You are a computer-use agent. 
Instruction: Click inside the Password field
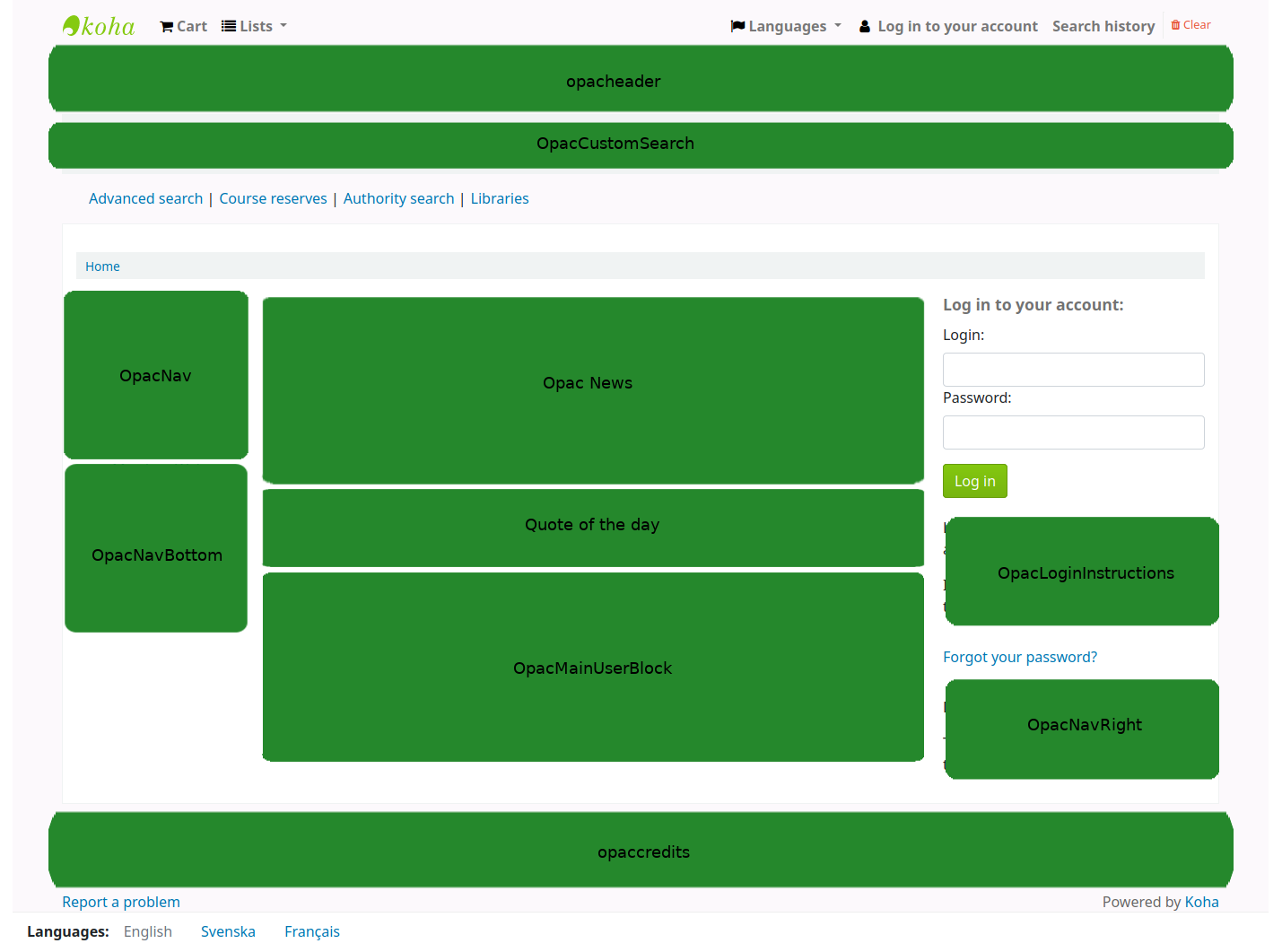click(1073, 432)
